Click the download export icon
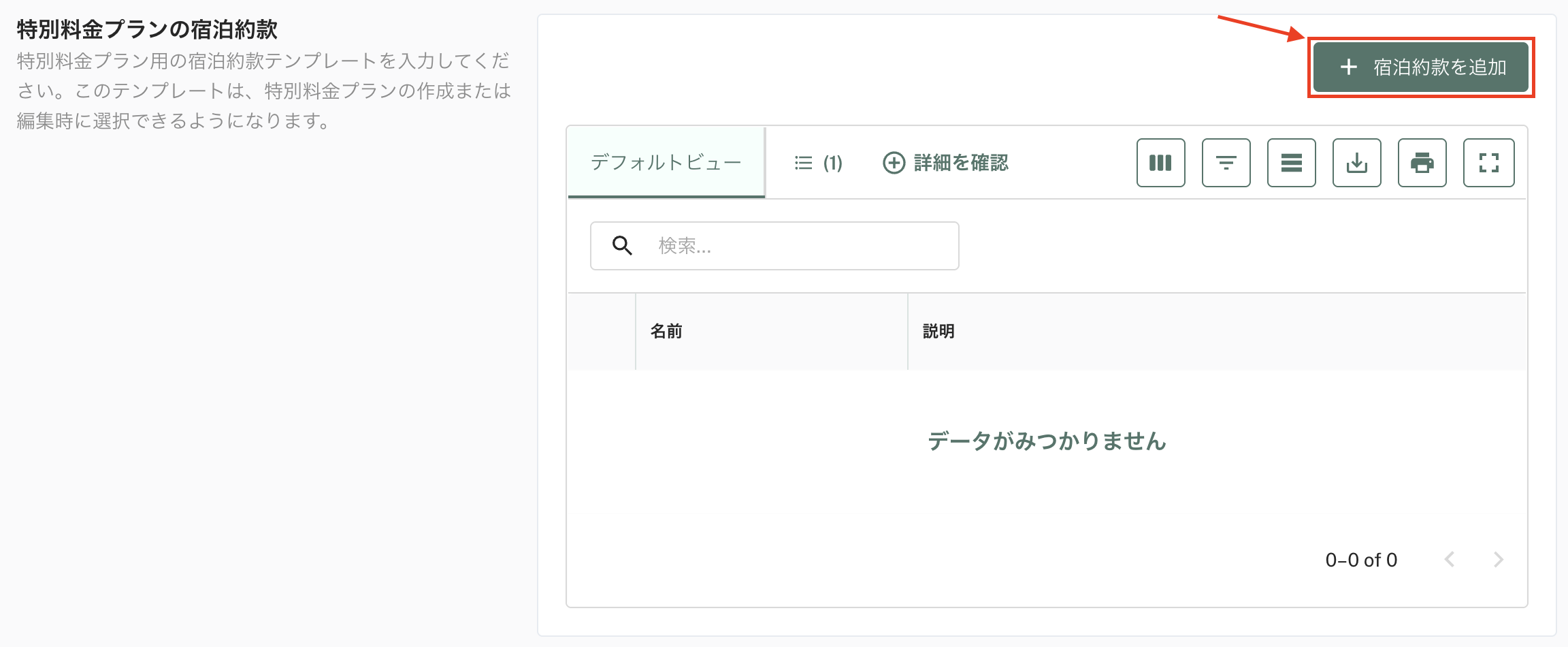The image size is (1568, 647). [1357, 163]
